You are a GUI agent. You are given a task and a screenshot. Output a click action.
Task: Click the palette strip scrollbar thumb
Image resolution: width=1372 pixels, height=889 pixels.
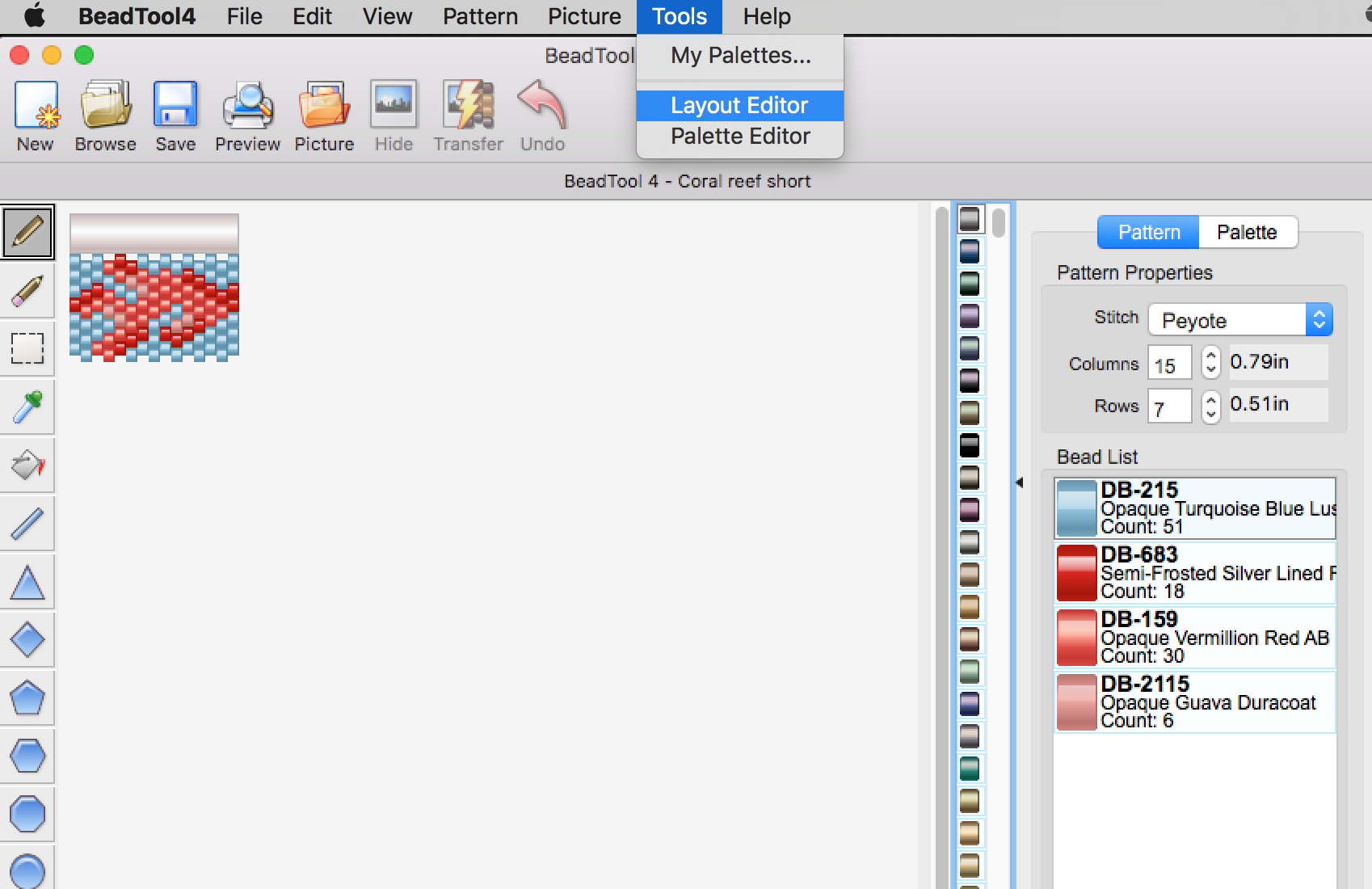[999, 222]
